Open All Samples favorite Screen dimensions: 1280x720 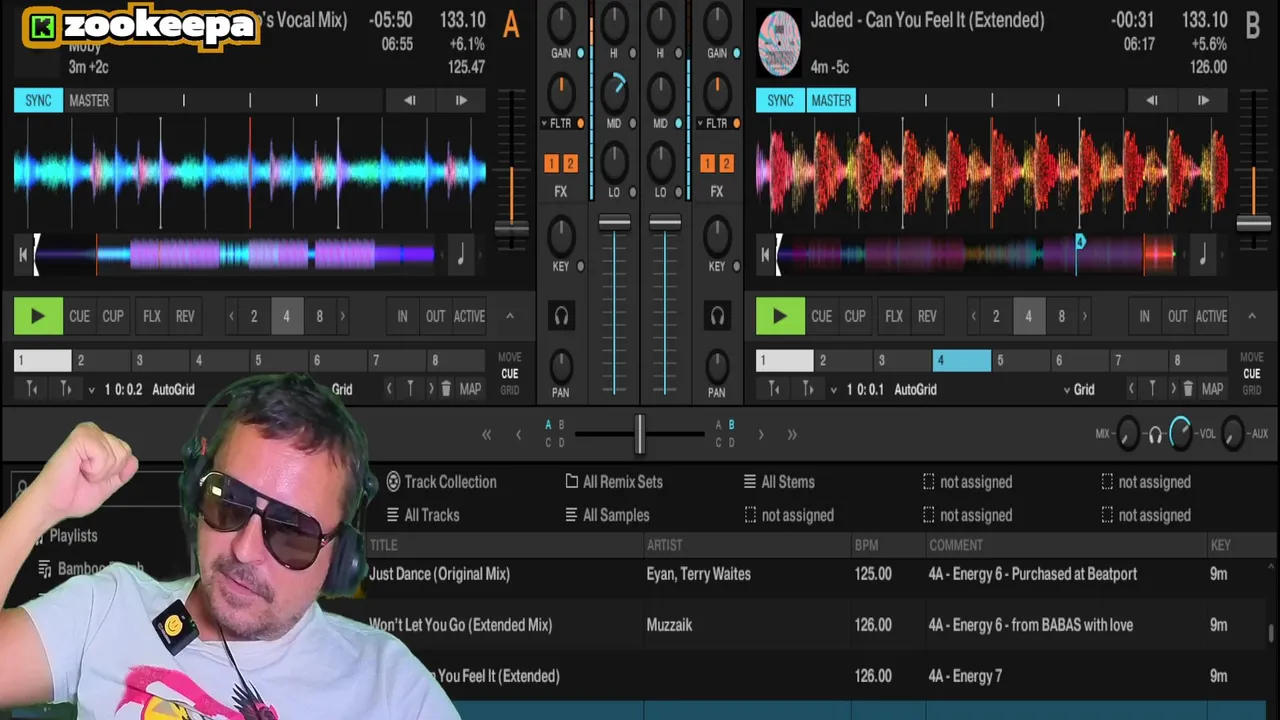607,515
